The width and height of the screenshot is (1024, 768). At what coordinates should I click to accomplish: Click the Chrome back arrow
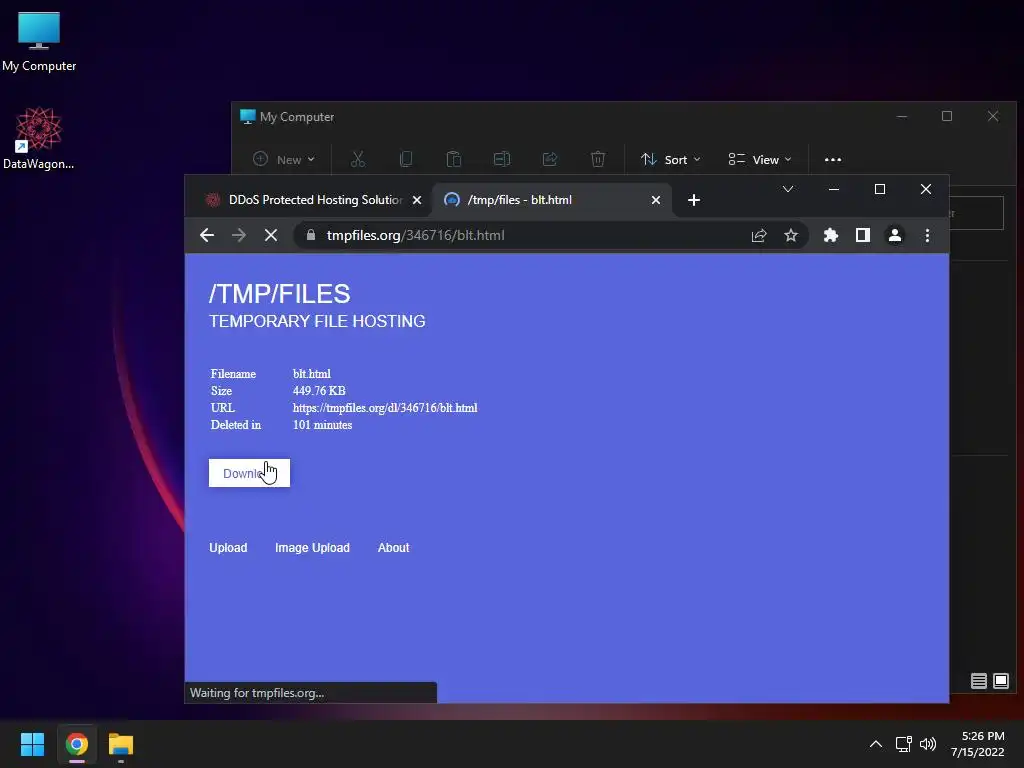[x=207, y=235]
